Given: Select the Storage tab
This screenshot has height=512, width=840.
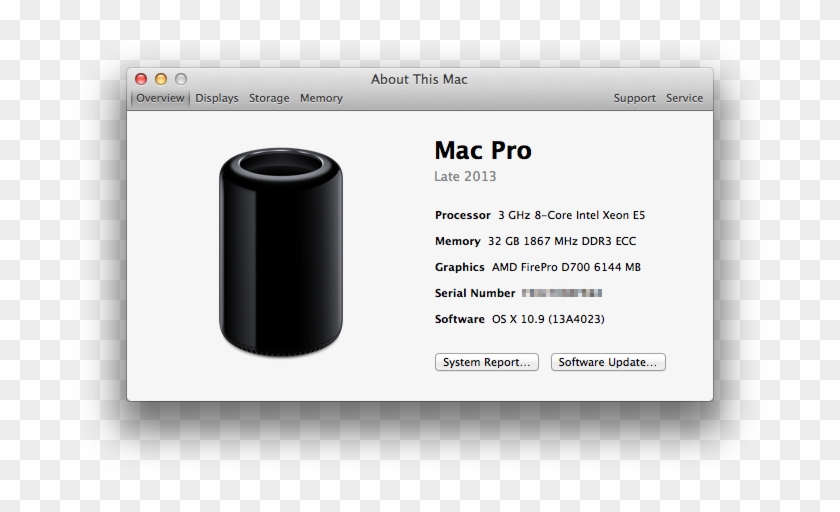Looking at the screenshot, I should point(269,98).
